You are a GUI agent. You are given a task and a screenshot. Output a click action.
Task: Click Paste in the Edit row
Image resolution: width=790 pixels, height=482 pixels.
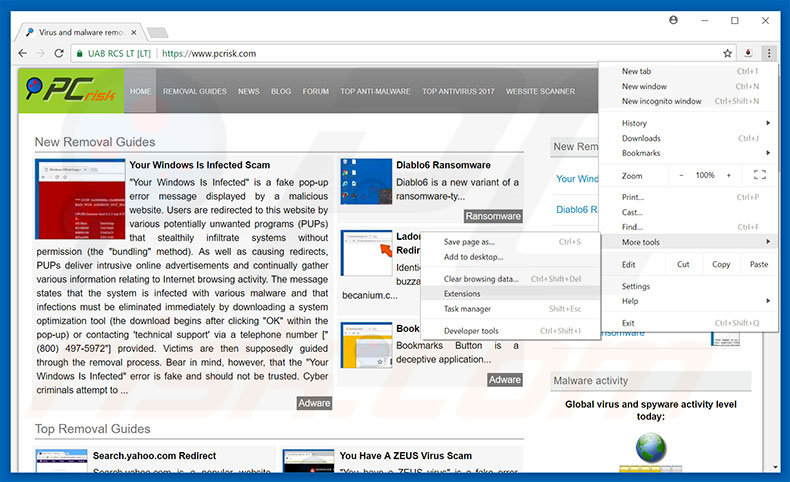coord(759,264)
